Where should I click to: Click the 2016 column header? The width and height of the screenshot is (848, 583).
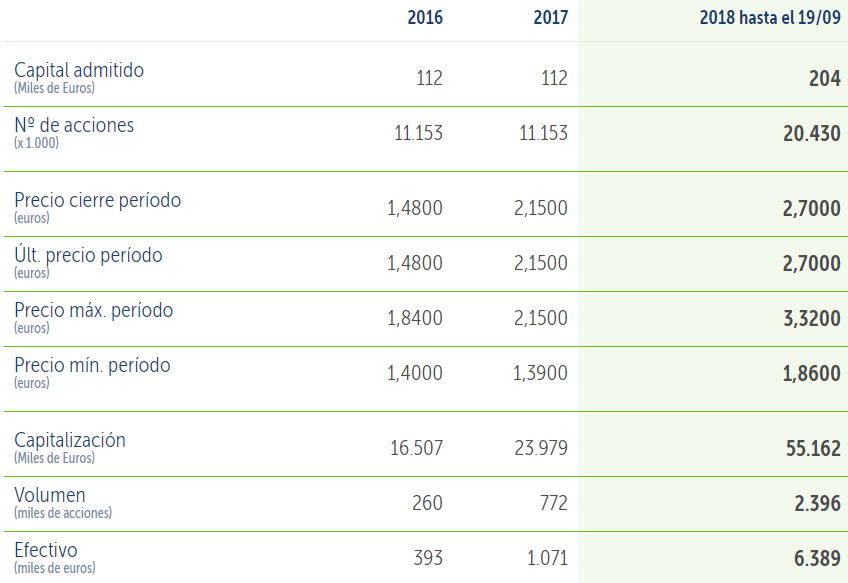[425, 18]
